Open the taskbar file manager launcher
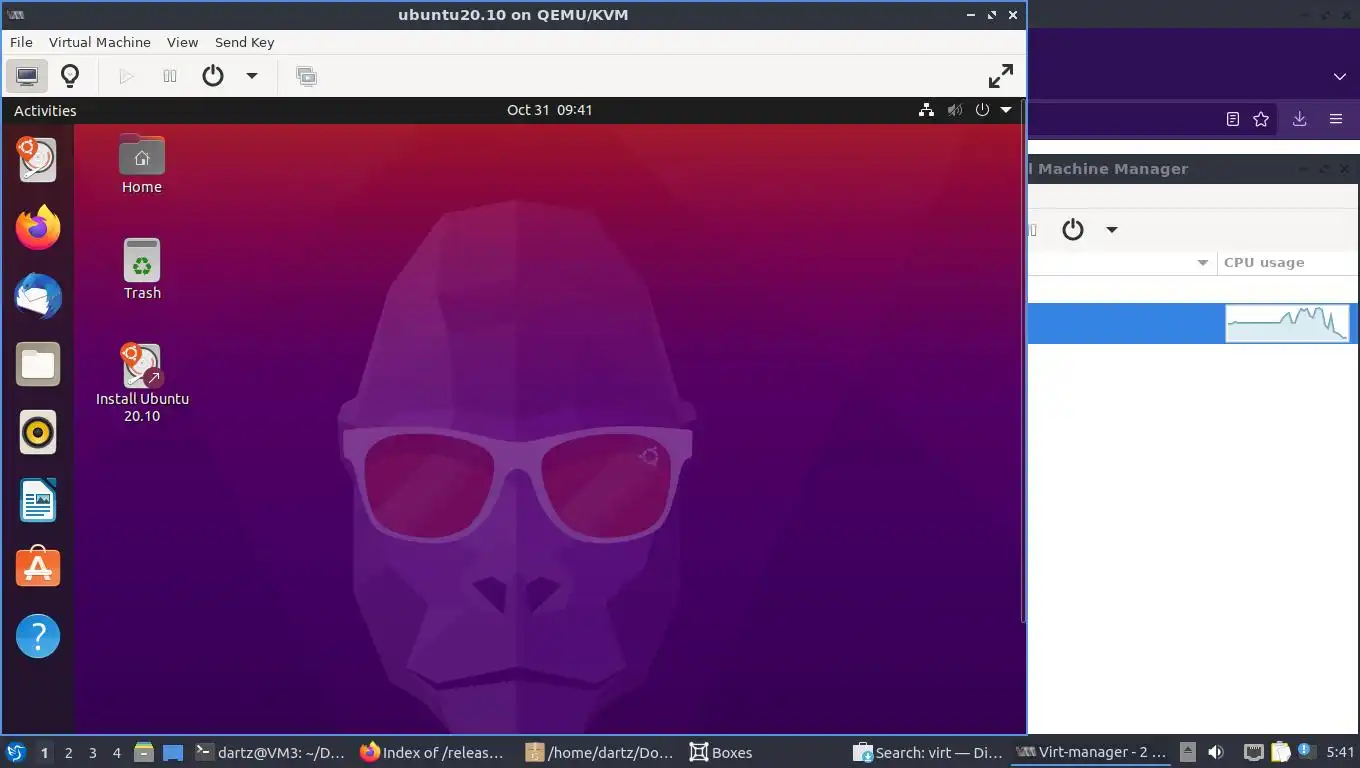1360x768 pixels. [144, 752]
